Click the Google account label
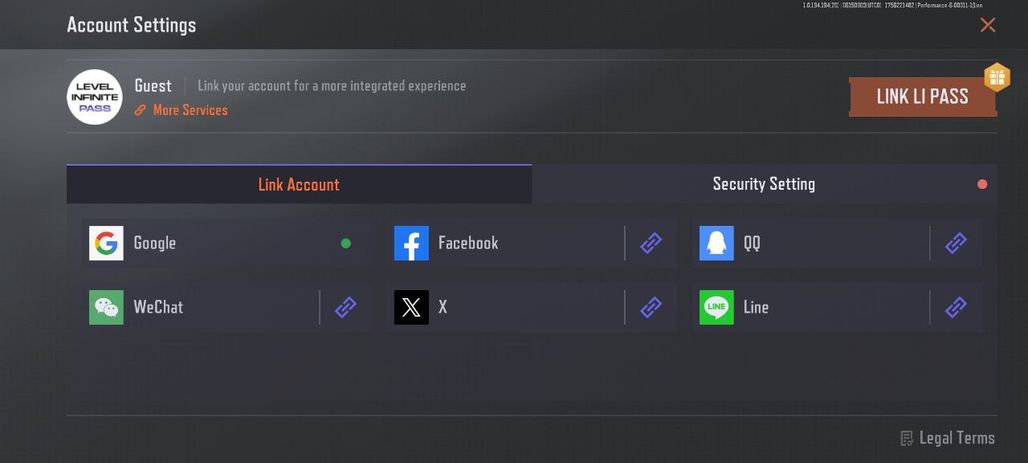Screen dimensions: 1028x463 pyautogui.click(x=155, y=243)
